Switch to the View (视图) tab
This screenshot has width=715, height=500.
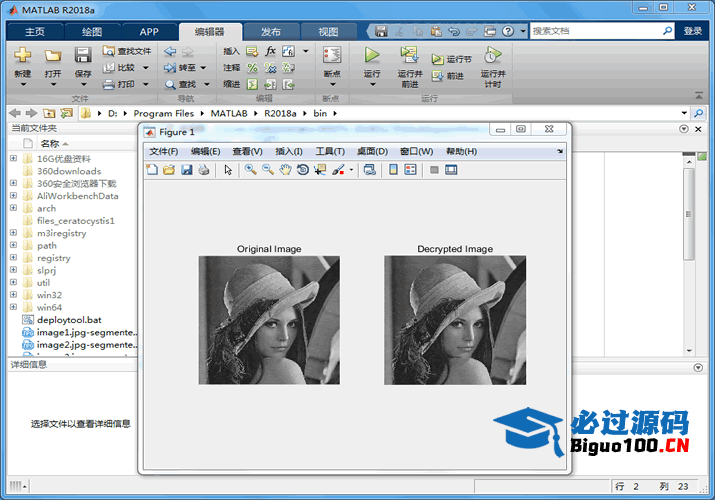pos(328,32)
